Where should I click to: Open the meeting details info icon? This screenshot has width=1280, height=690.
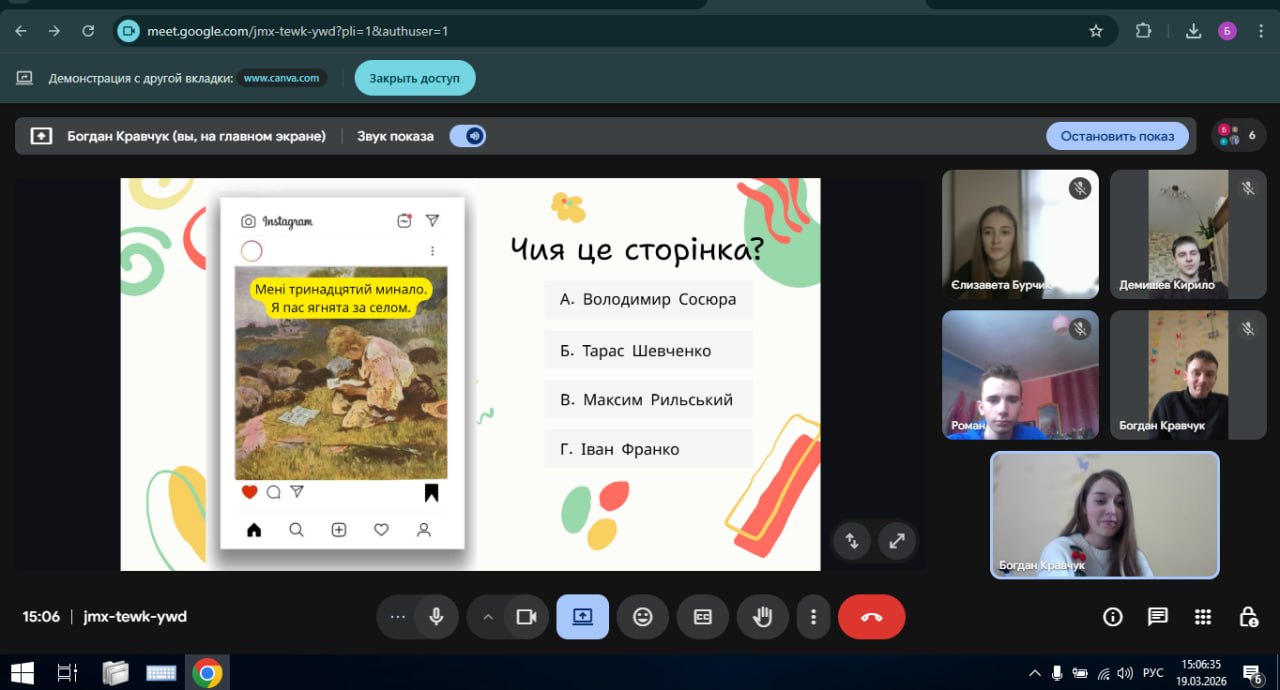coord(1112,617)
